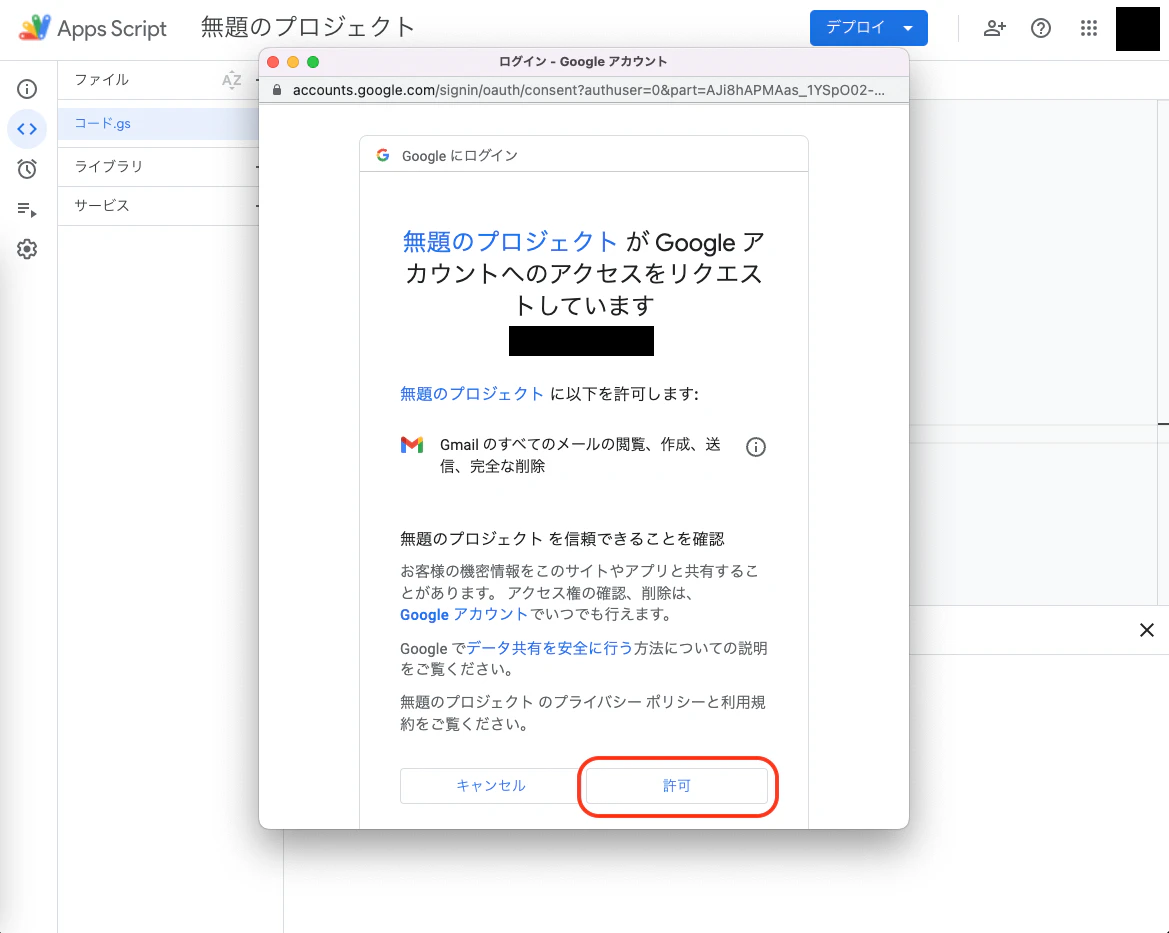The width and height of the screenshot is (1169, 933).
Task: Switch to the code Editor view
Action: click(27, 129)
